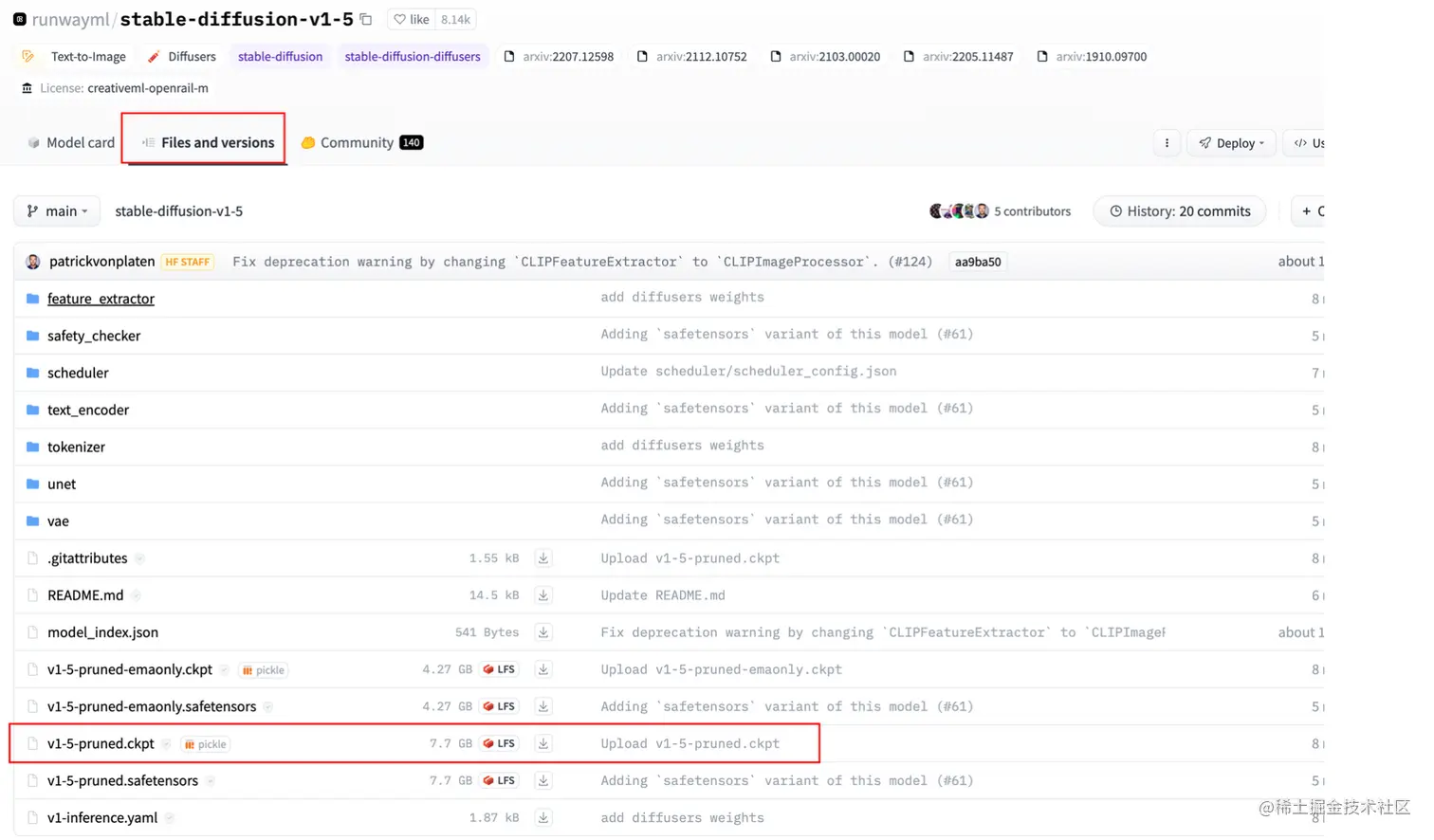
Task: Open commit message 'Update scheduler/scheduler_config.json'
Action: [x=748, y=372]
